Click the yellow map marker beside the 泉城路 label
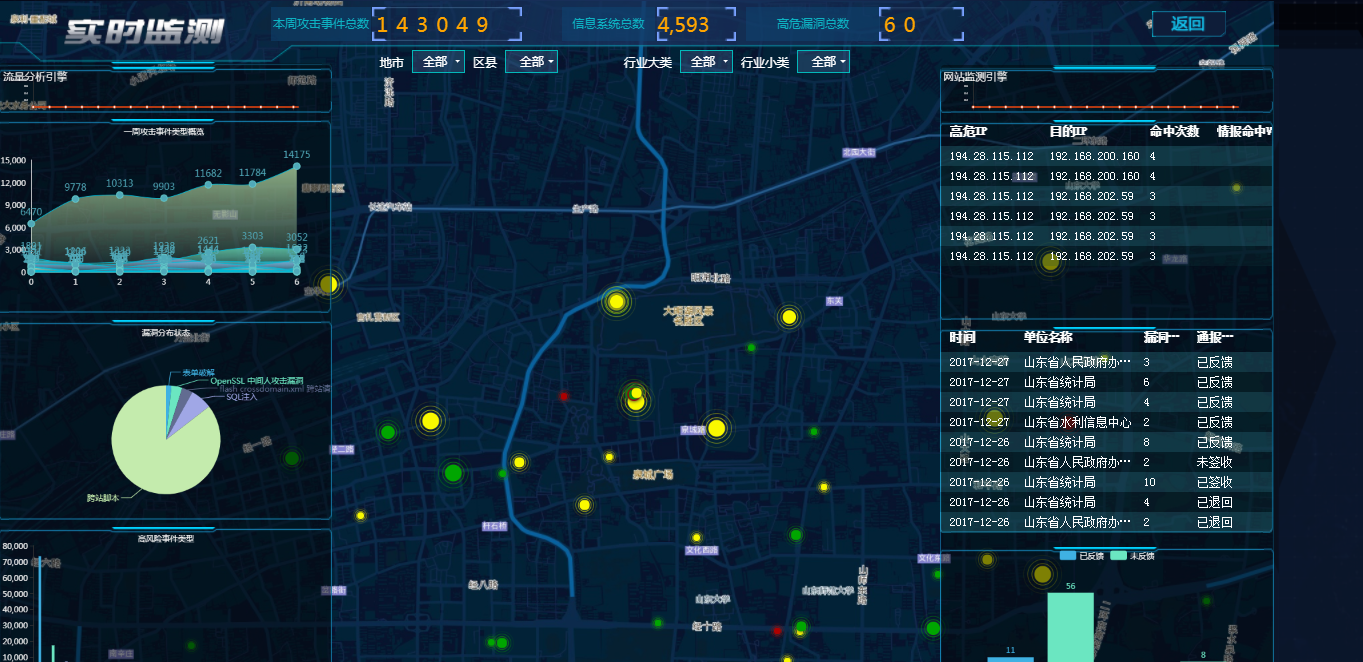The image size is (1363, 662). coord(716,428)
